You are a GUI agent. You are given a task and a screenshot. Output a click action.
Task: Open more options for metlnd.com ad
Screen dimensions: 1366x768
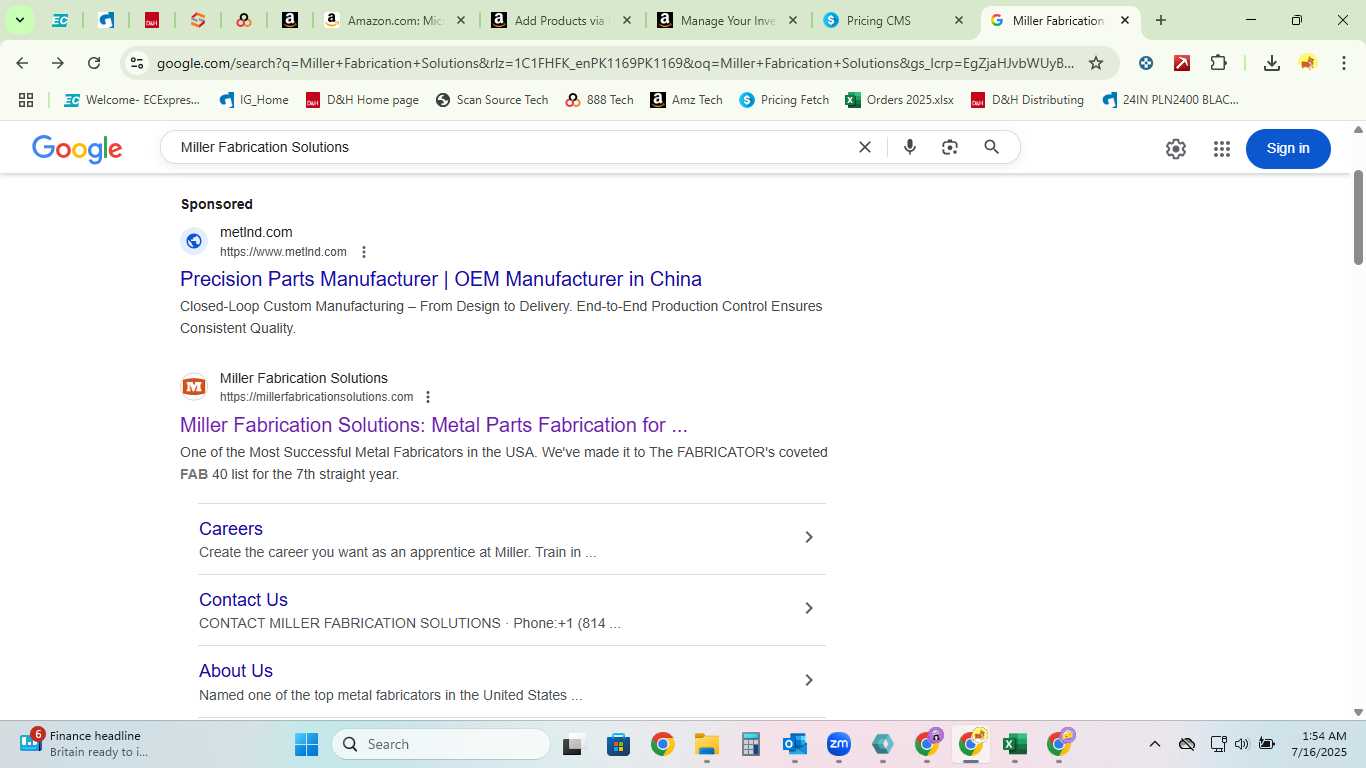364,252
